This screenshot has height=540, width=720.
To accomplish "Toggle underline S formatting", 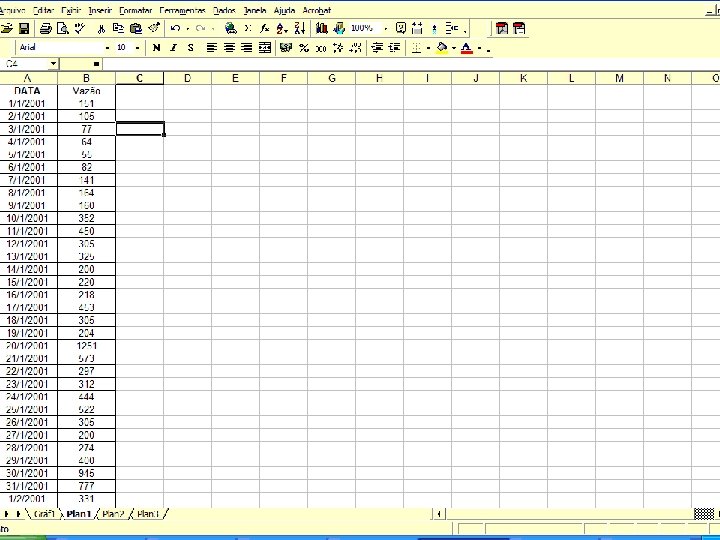I will pyautogui.click(x=190, y=48).
